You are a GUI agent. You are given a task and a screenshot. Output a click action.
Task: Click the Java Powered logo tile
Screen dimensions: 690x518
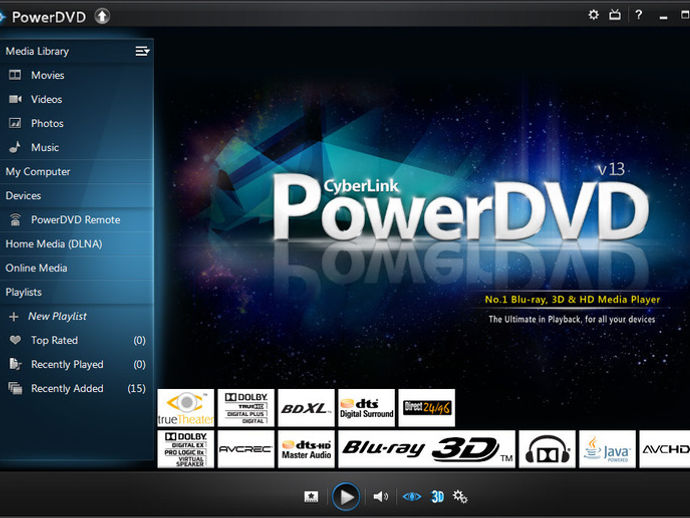coord(607,449)
